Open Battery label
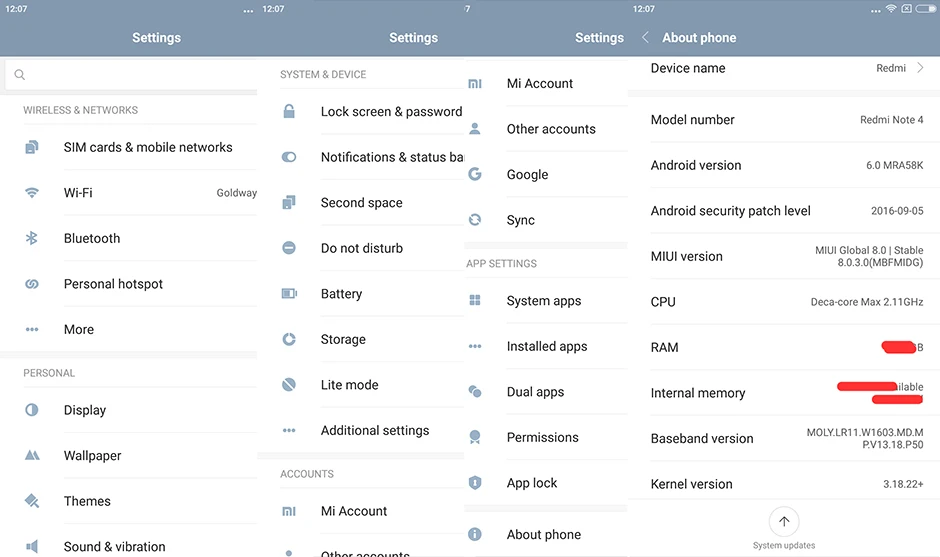Viewport: 940px width, 557px height. [x=341, y=294]
